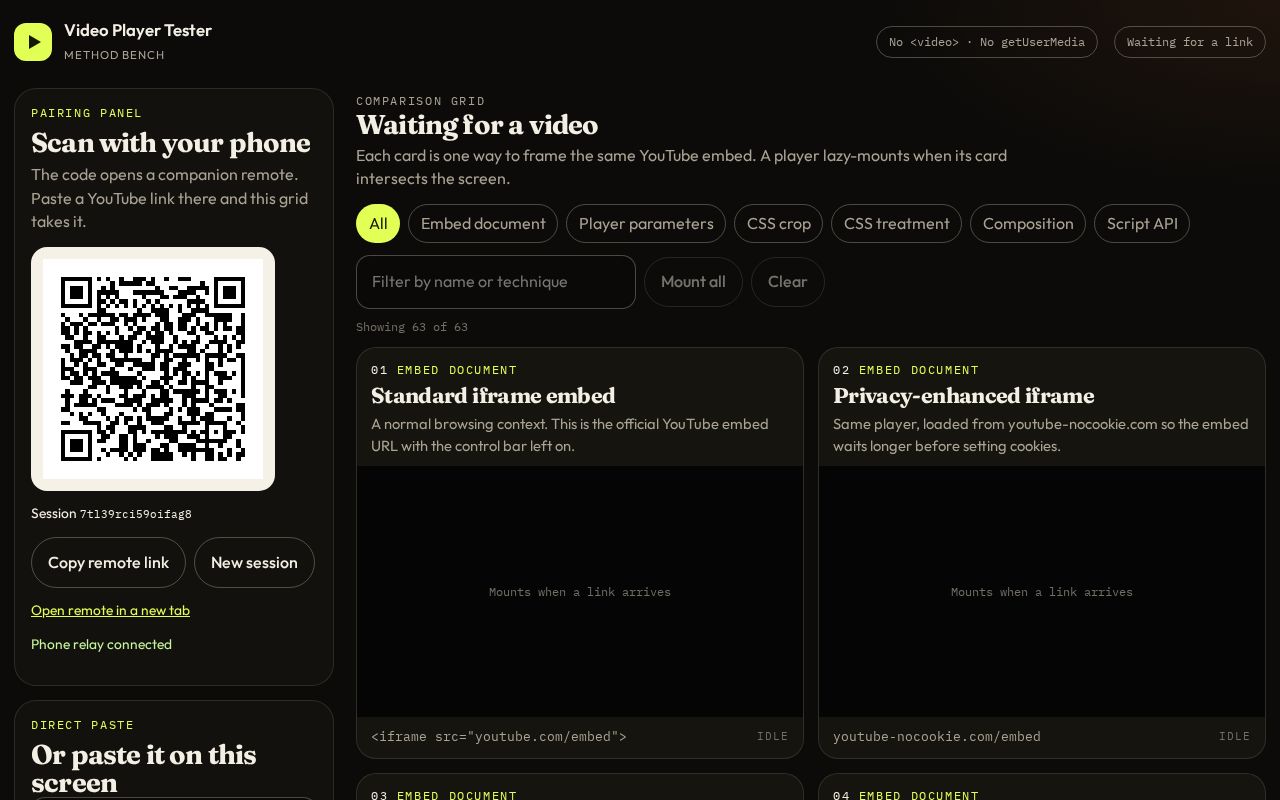Click the 'No <video> · No getUserMedia' status pill
Image resolution: width=1280 pixels, height=800 pixels.
pos(987,42)
